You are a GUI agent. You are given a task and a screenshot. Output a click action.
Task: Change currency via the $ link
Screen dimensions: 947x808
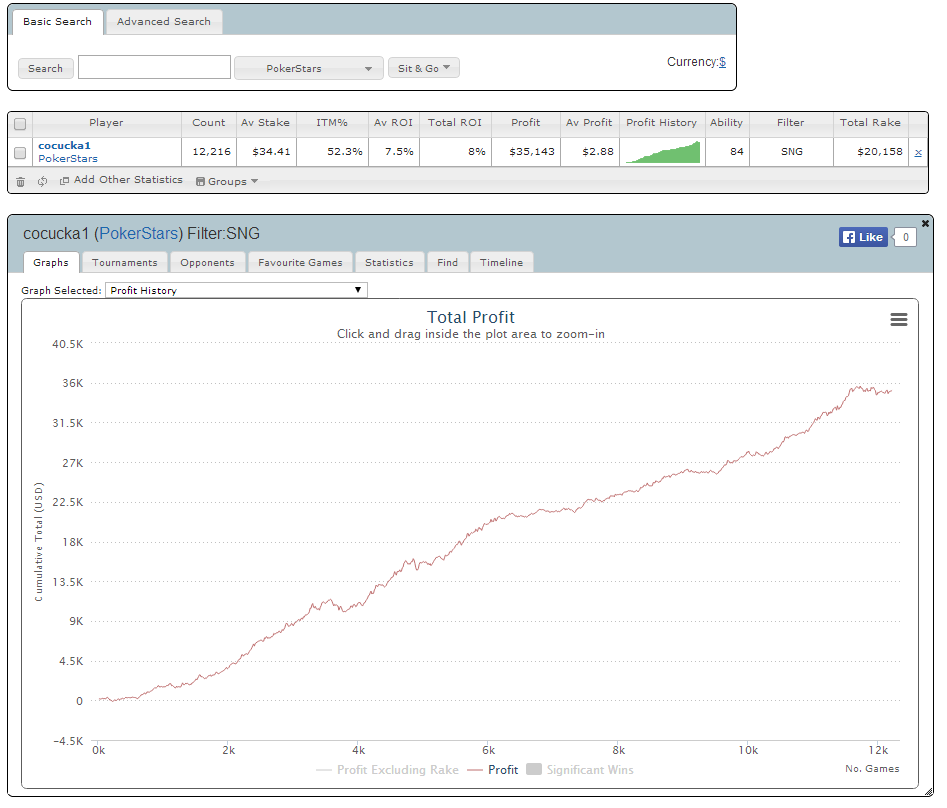click(722, 62)
